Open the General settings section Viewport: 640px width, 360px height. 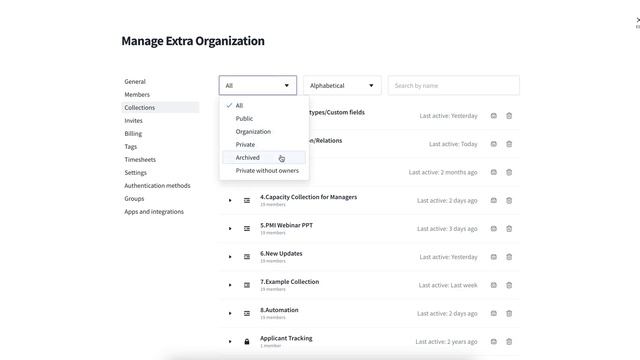click(x=135, y=82)
